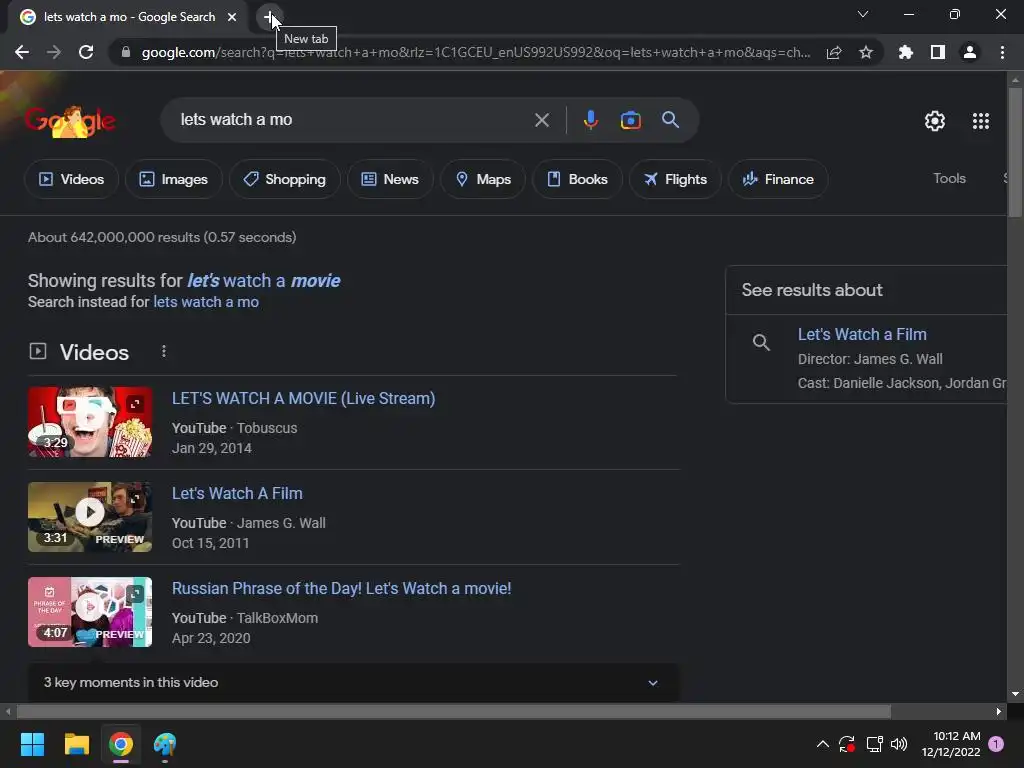1024x768 pixels.
Task: Share this page via address bar icon
Action: 834,52
